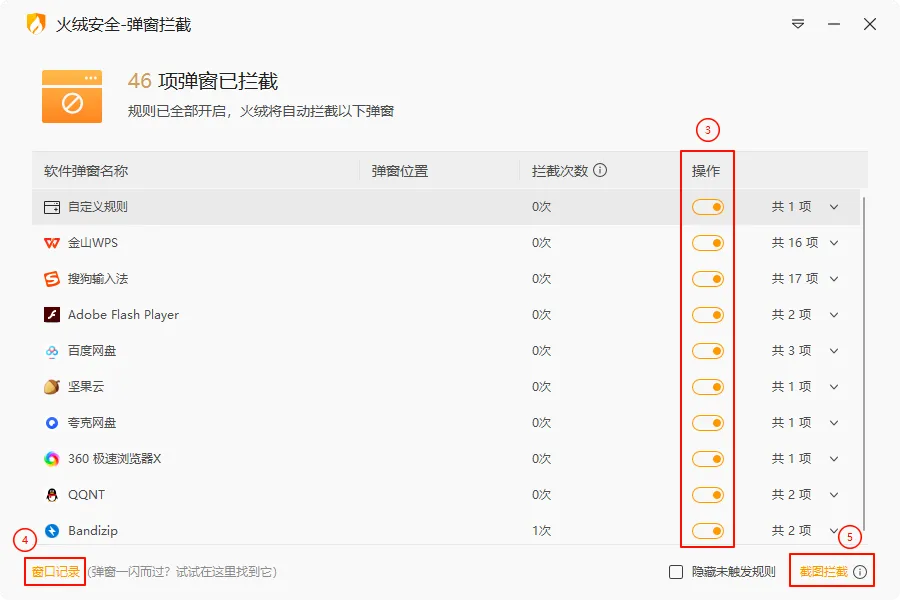
Task: Click the 360 极速浏览器X icon
Action: pyautogui.click(x=52, y=459)
